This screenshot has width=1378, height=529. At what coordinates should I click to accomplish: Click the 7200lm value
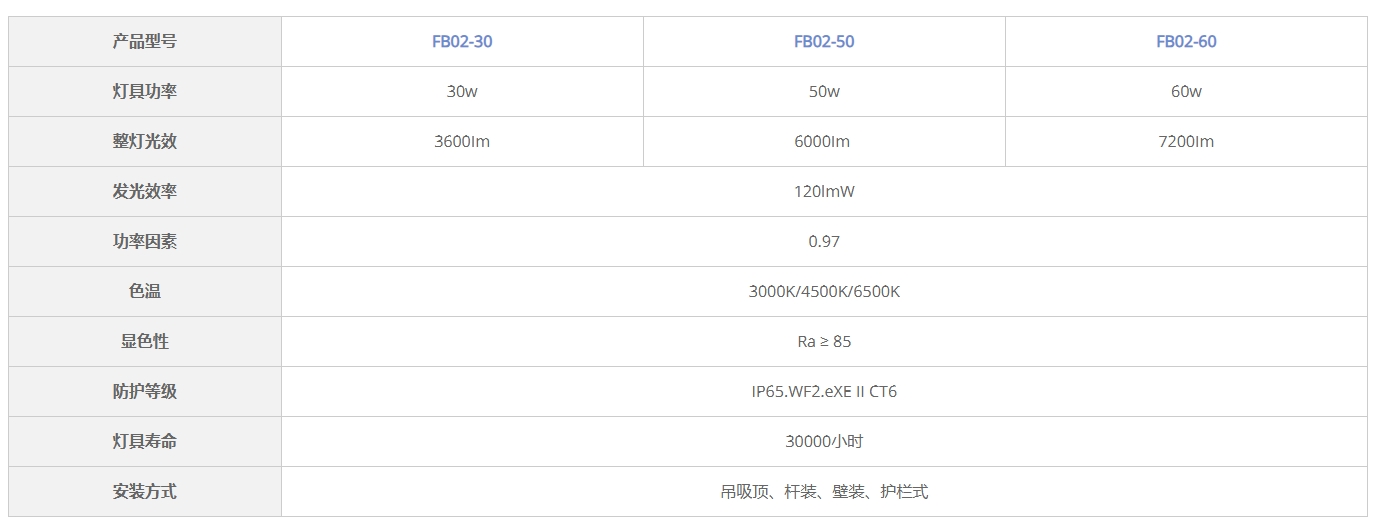click(1186, 142)
